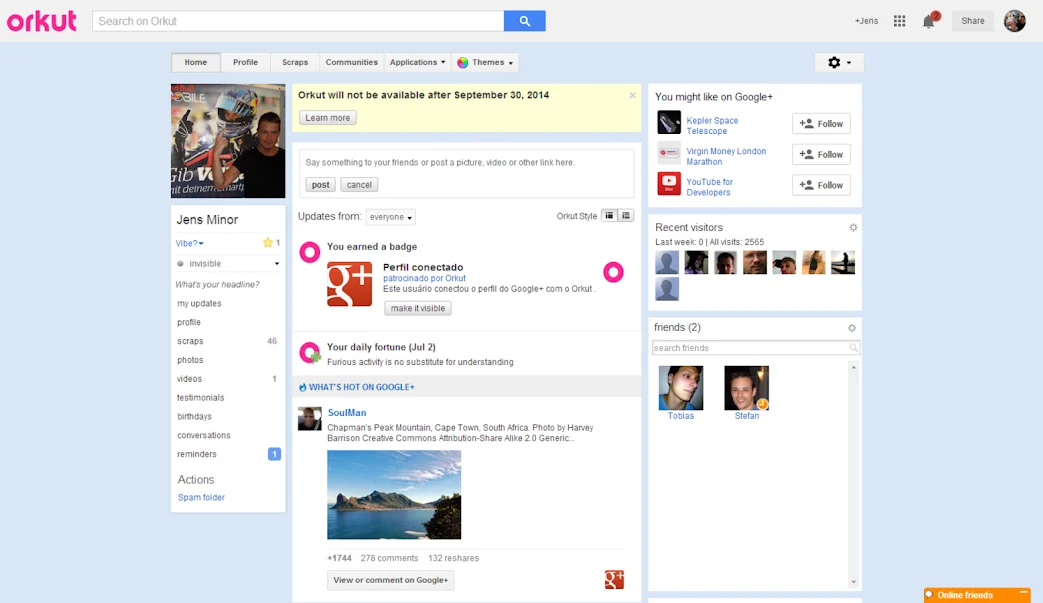Screen dimensions: 1043x603
Task: Switch to the compact list view style
Action: [626, 215]
